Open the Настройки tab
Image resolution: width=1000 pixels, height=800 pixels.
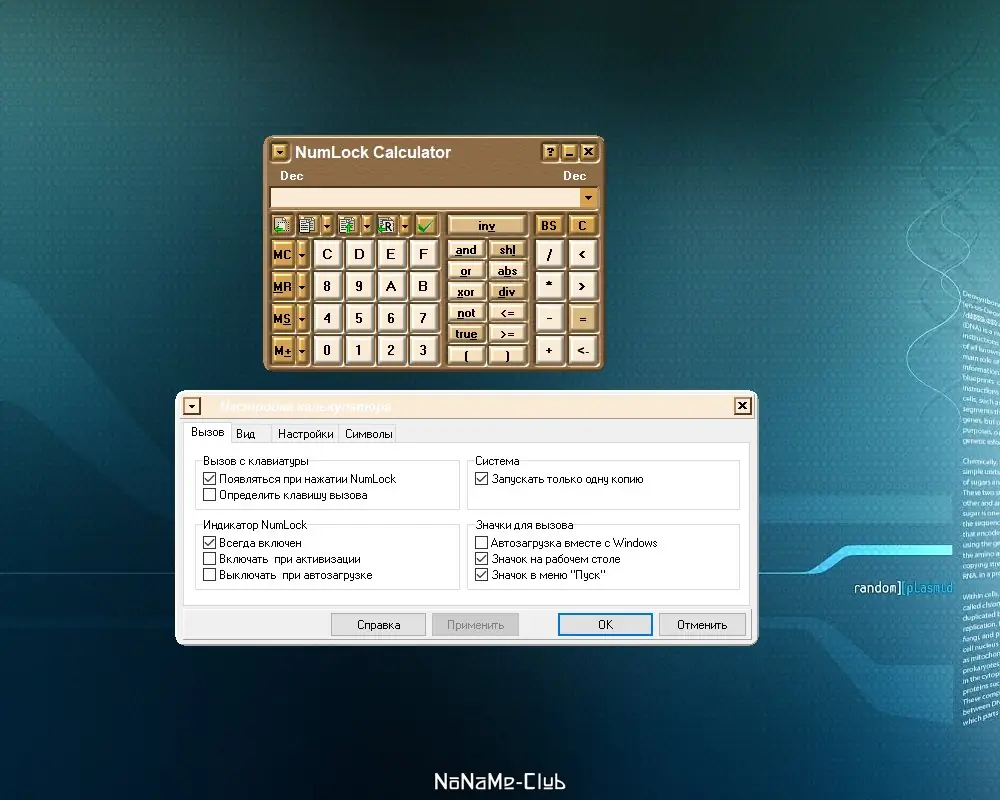tap(305, 434)
